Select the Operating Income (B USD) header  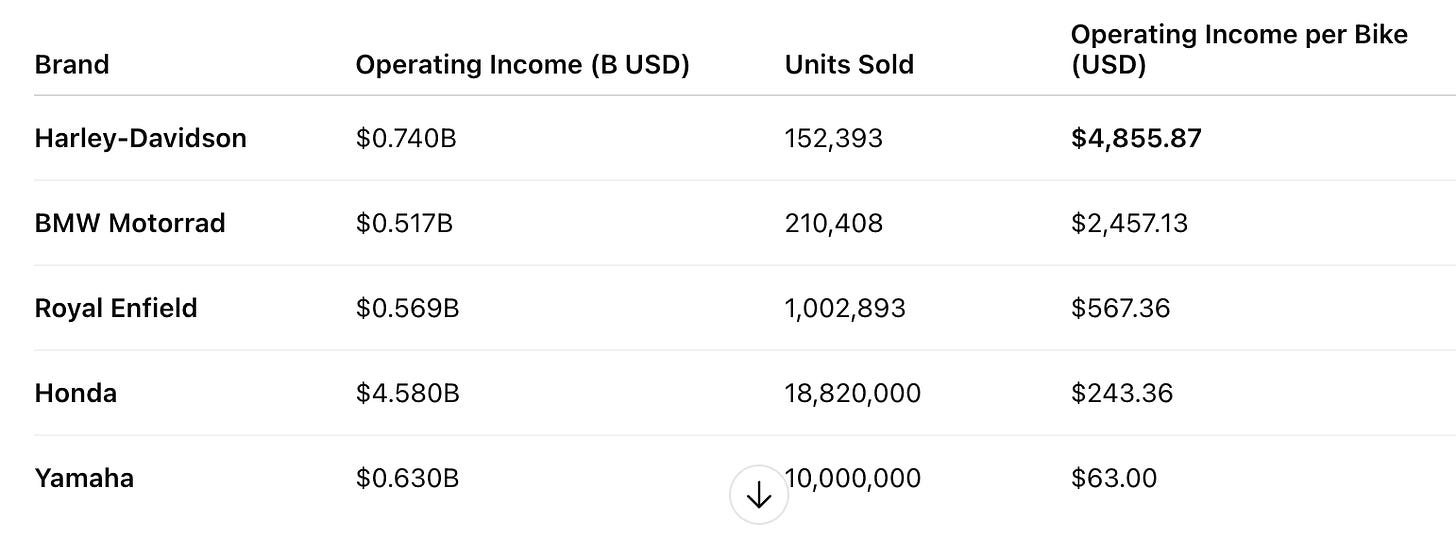coord(522,65)
